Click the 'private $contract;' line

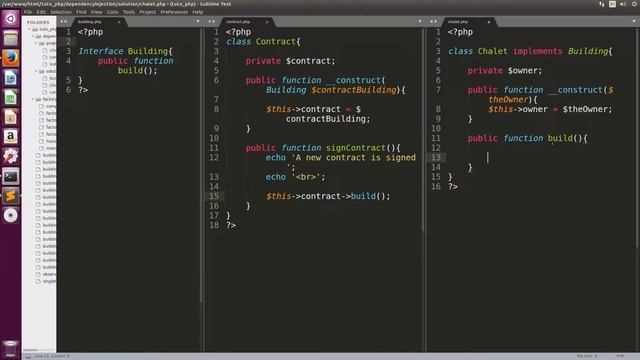[290, 61]
